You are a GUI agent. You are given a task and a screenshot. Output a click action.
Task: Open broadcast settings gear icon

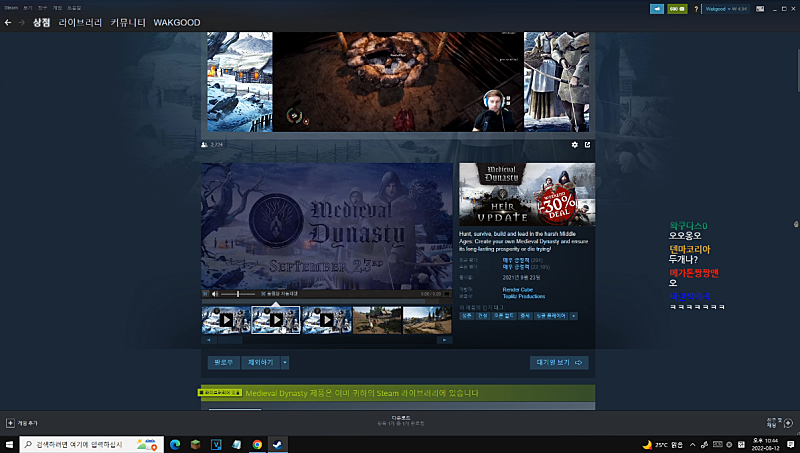pyautogui.click(x=574, y=145)
